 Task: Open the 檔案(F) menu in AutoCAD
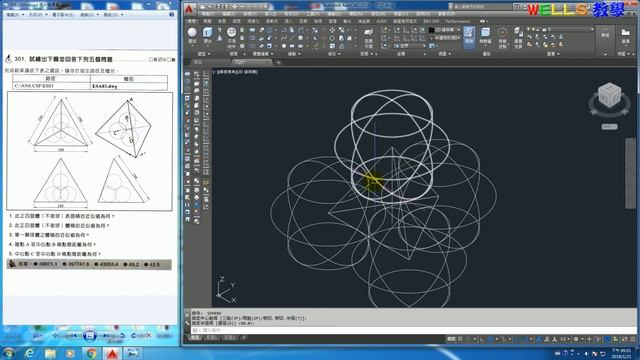point(208,14)
